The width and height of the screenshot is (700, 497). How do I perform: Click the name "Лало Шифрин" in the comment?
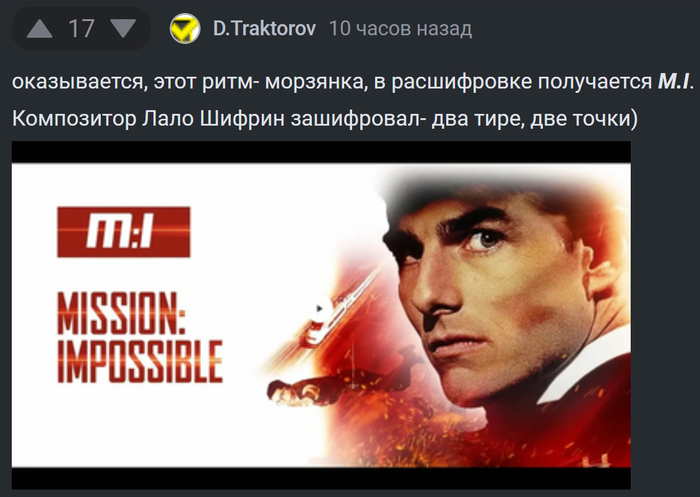coord(213,119)
